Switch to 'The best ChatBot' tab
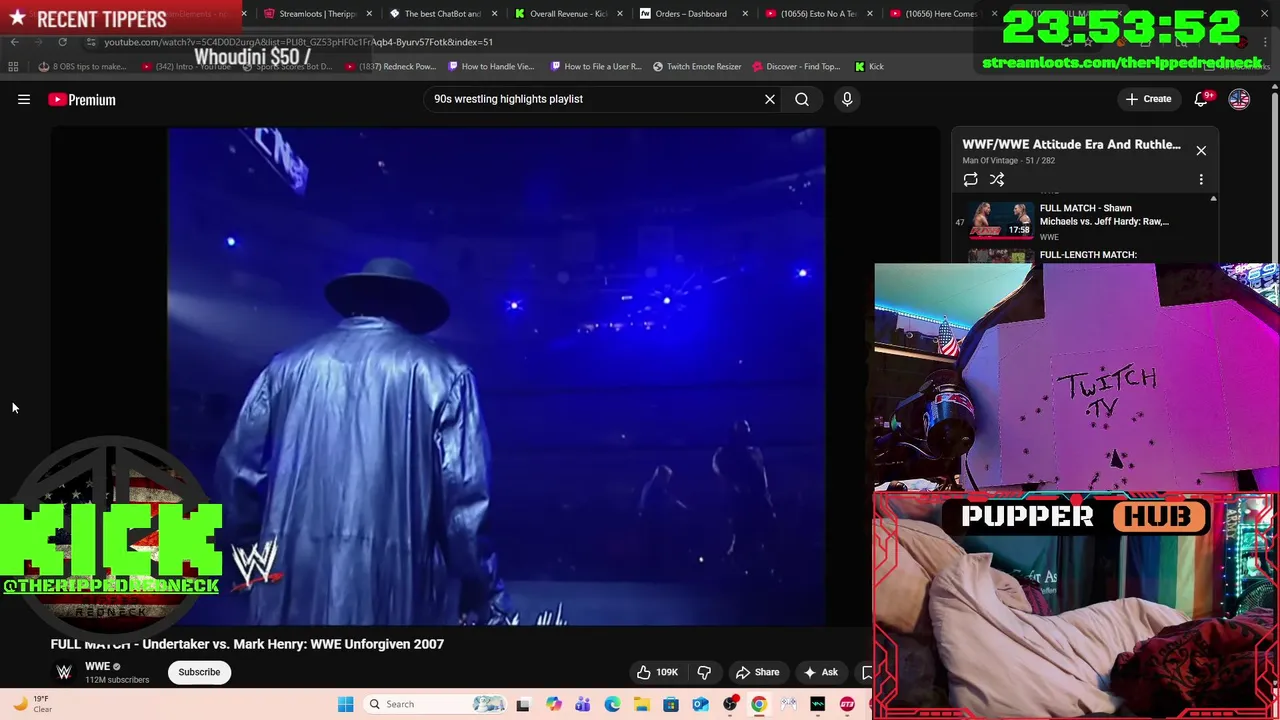The image size is (1280, 720). (443, 14)
